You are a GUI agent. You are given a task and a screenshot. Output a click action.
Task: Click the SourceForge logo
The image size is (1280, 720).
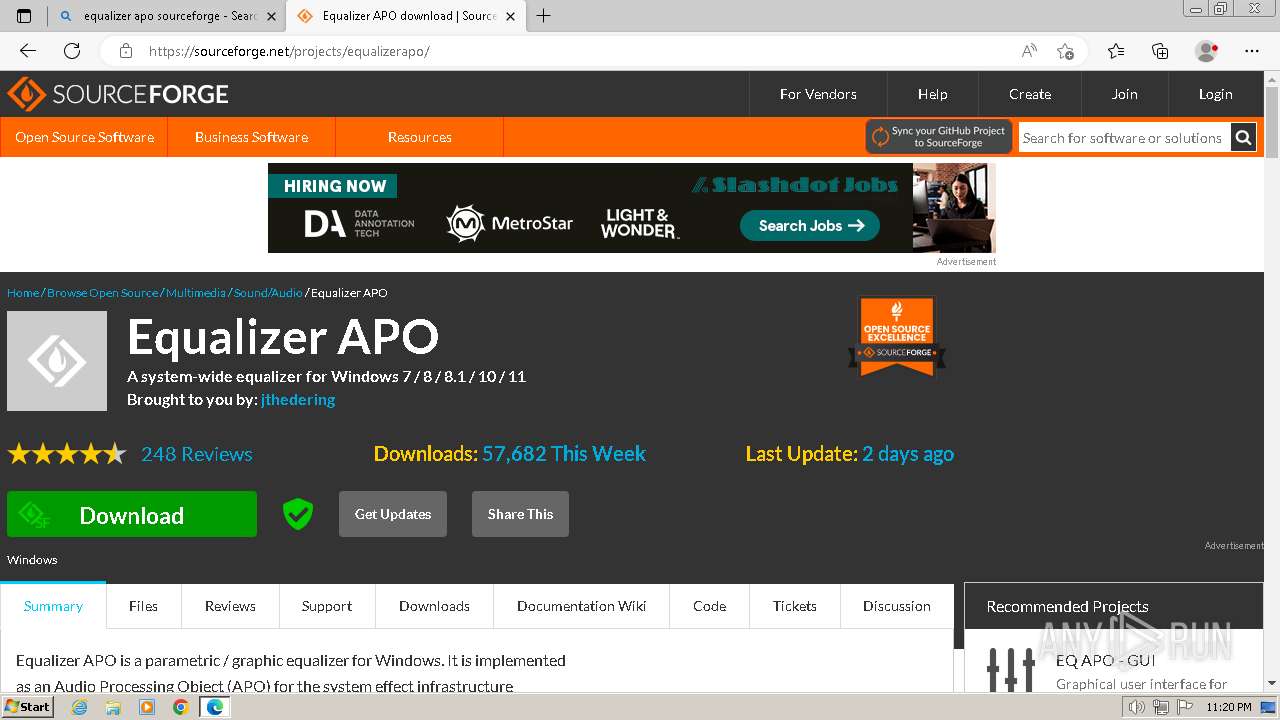tap(118, 94)
